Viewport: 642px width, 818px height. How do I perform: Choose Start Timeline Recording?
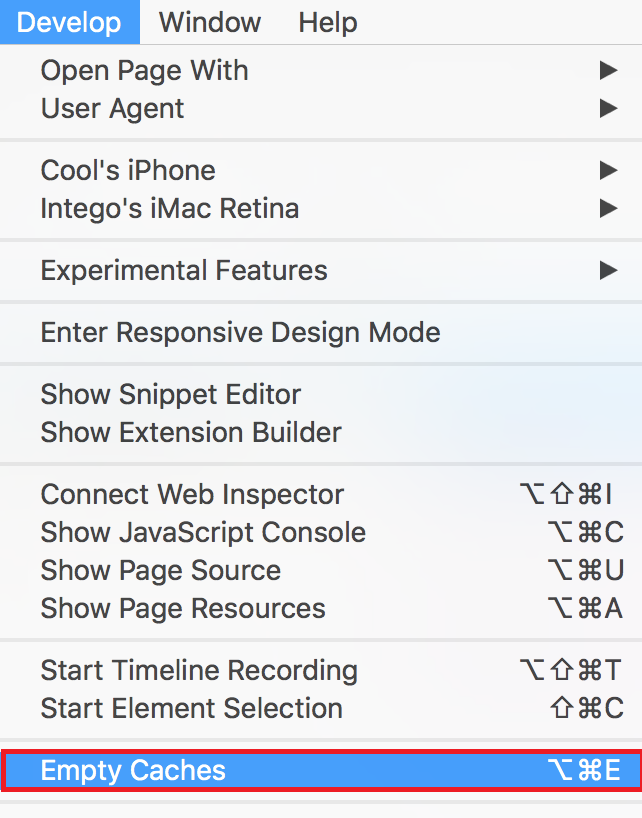(198, 670)
